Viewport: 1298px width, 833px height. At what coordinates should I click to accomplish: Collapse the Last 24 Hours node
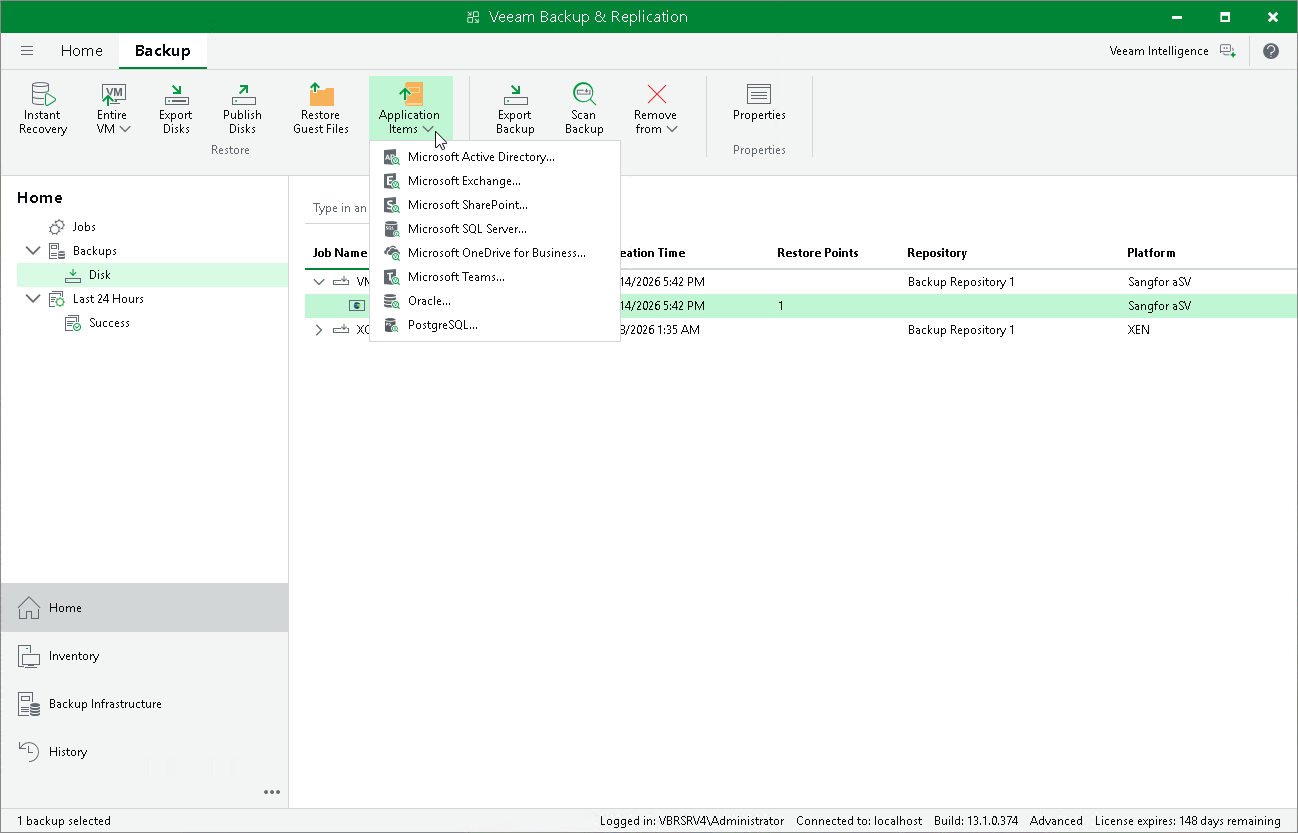point(33,299)
